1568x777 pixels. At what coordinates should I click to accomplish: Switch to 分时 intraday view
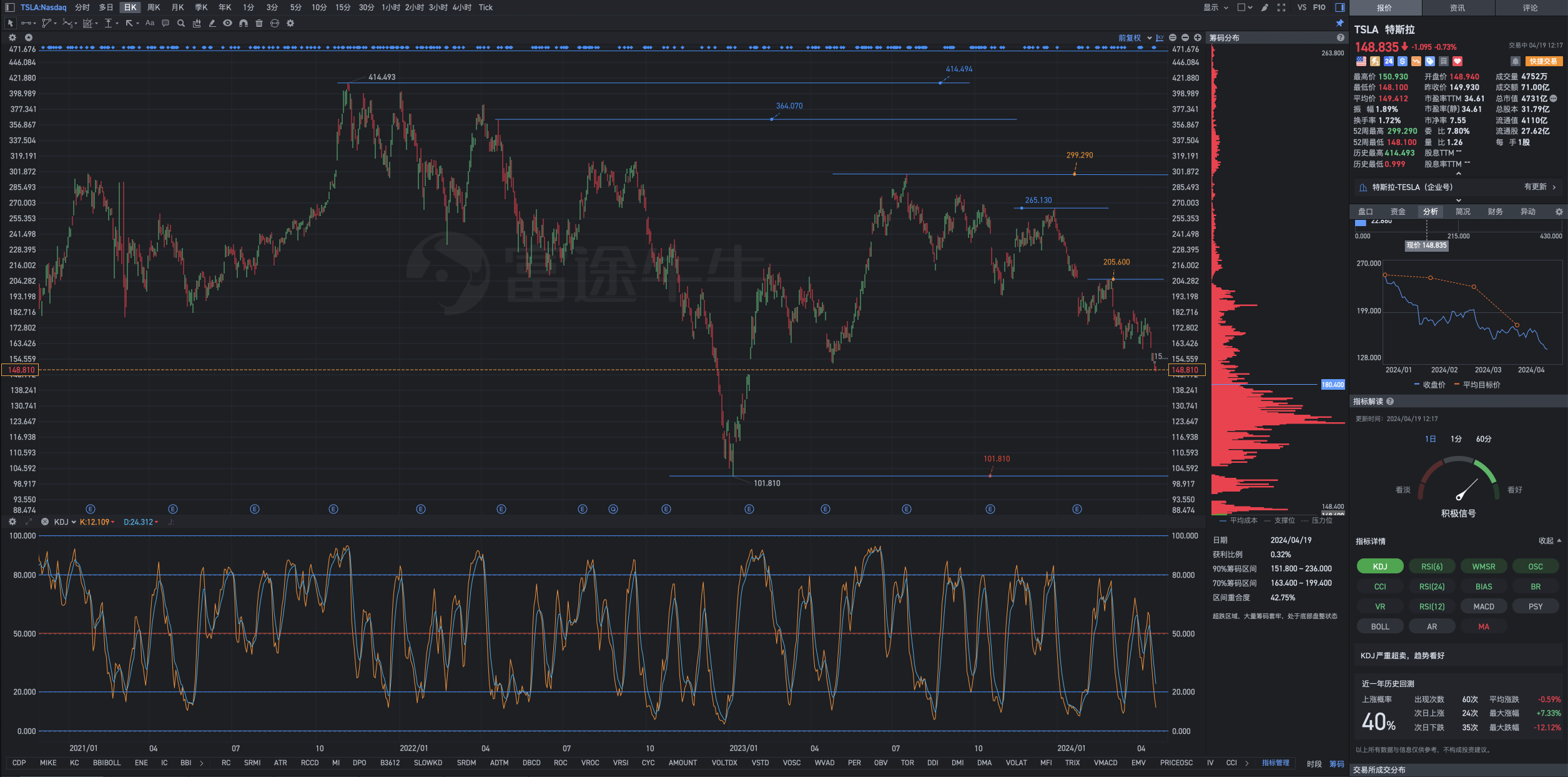[x=82, y=7]
